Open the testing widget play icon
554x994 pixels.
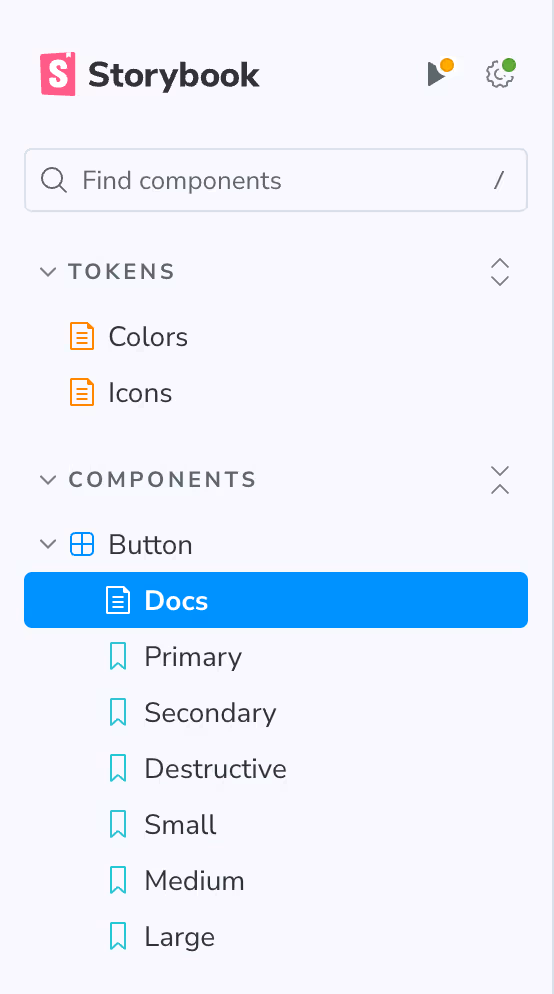tap(440, 72)
